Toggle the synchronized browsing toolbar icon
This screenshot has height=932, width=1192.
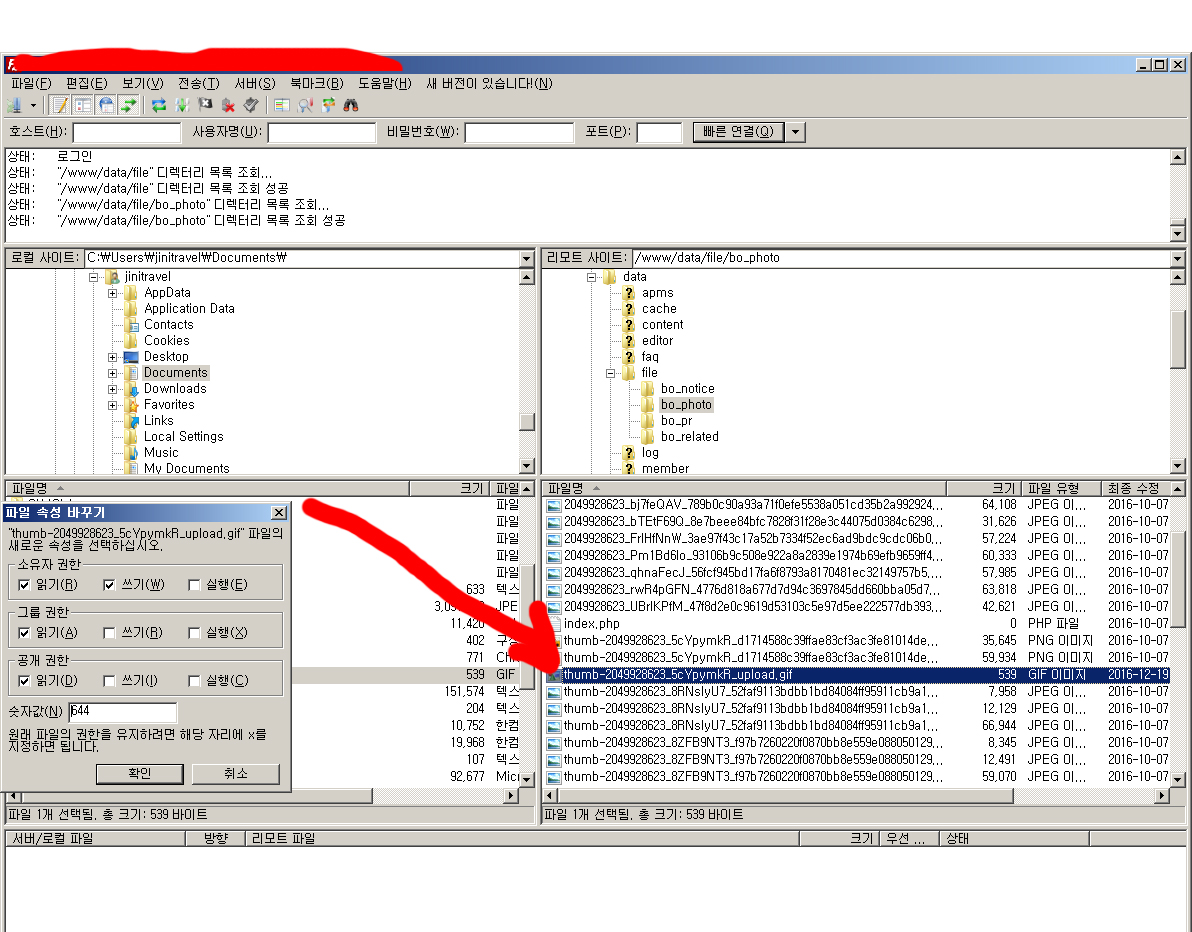328,106
